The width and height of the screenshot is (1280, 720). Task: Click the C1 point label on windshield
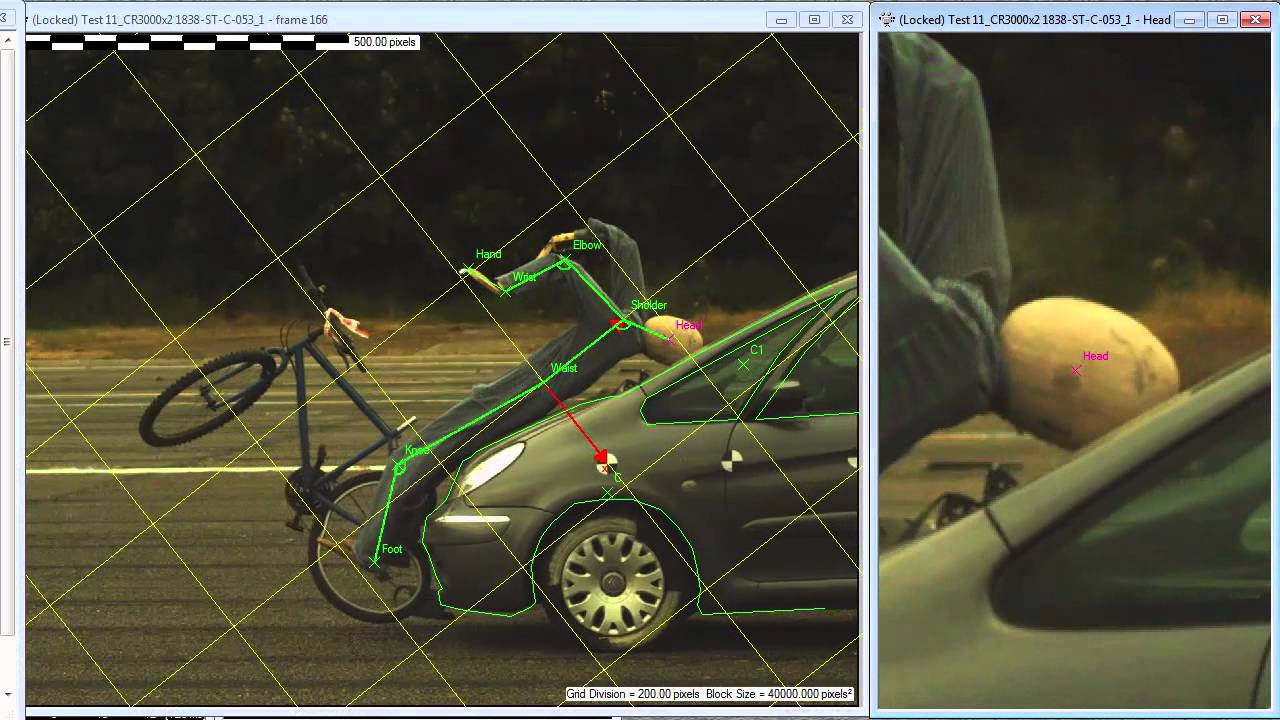pos(756,350)
